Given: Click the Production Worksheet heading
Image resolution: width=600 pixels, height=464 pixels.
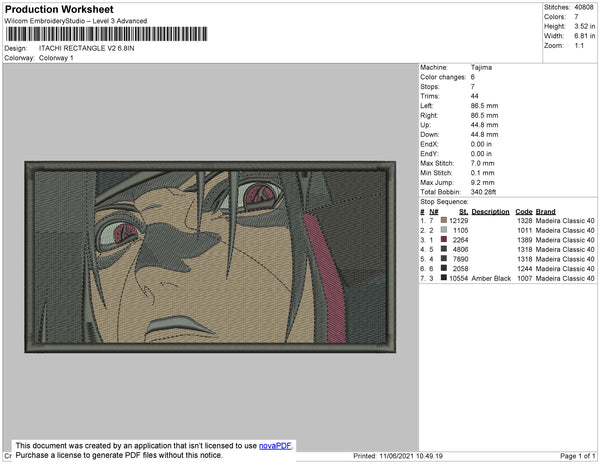Looking at the screenshot, I should [x=59, y=10].
